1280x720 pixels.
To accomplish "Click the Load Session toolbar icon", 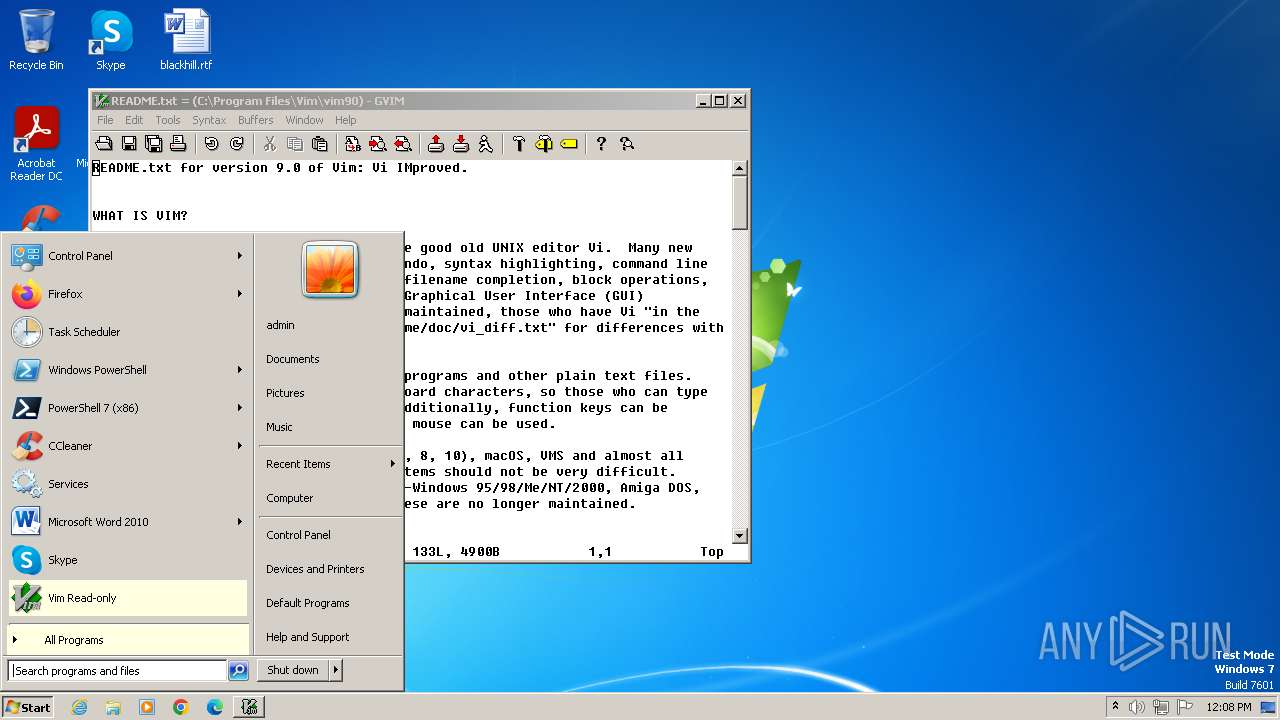I will 436,144.
